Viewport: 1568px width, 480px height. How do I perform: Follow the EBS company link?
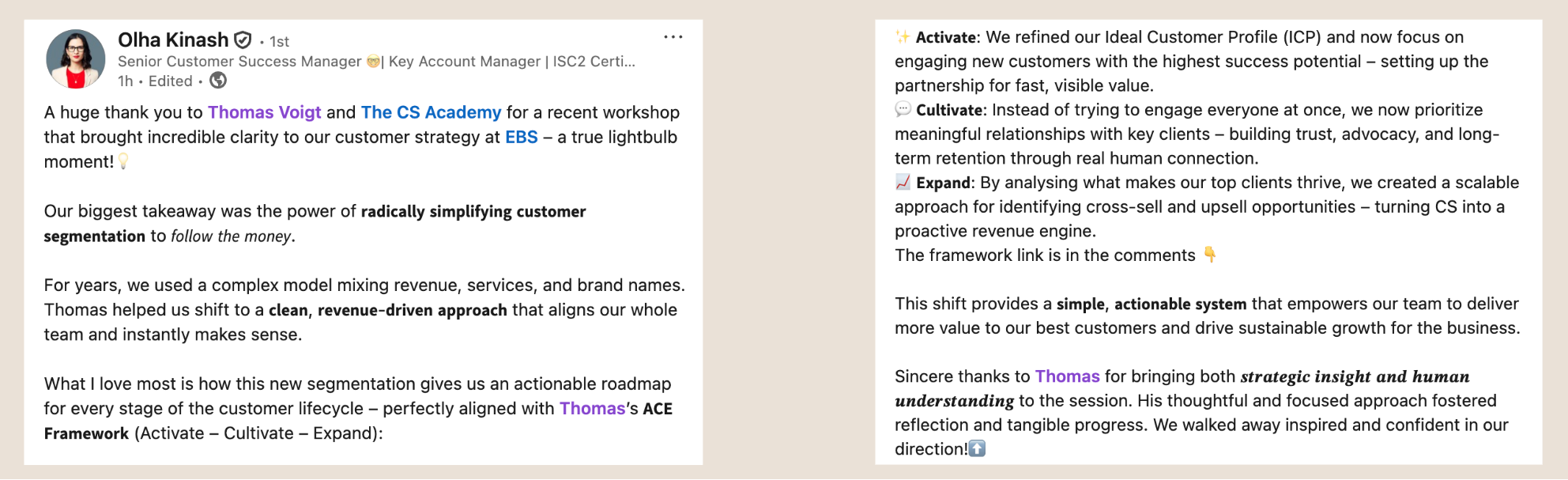[522, 137]
